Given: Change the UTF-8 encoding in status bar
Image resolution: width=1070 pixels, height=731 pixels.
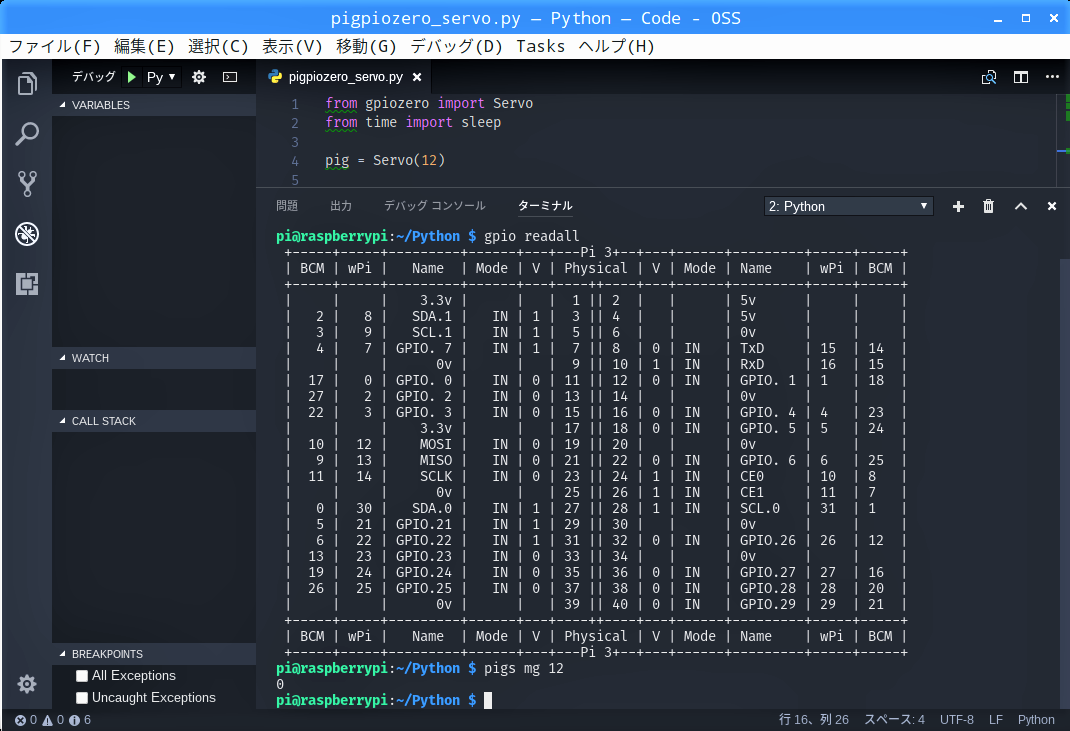Looking at the screenshot, I should [957, 720].
